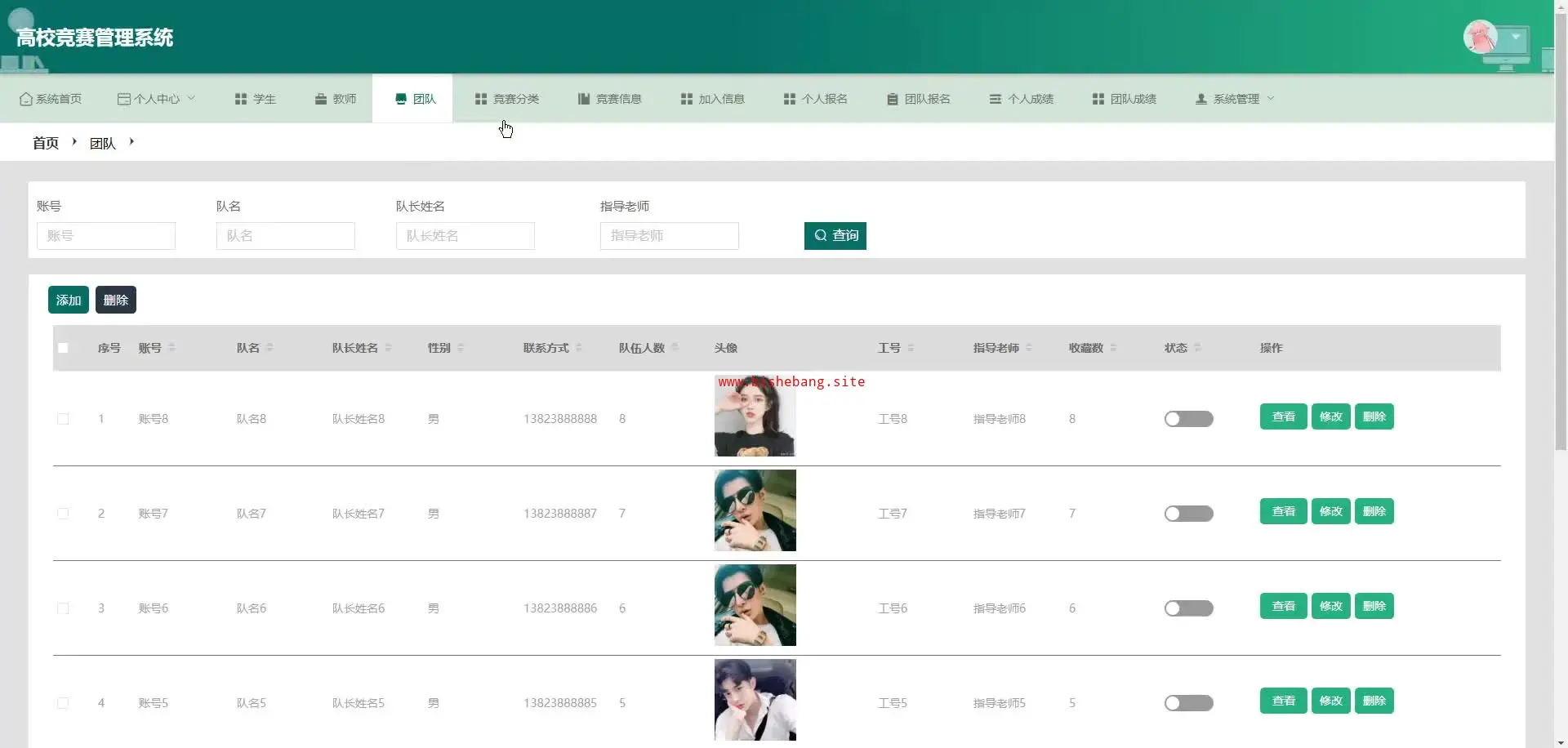The height and width of the screenshot is (748, 1568).
Task: Sort by 工号 using its sort arrows
Action: tap(911, 348)
